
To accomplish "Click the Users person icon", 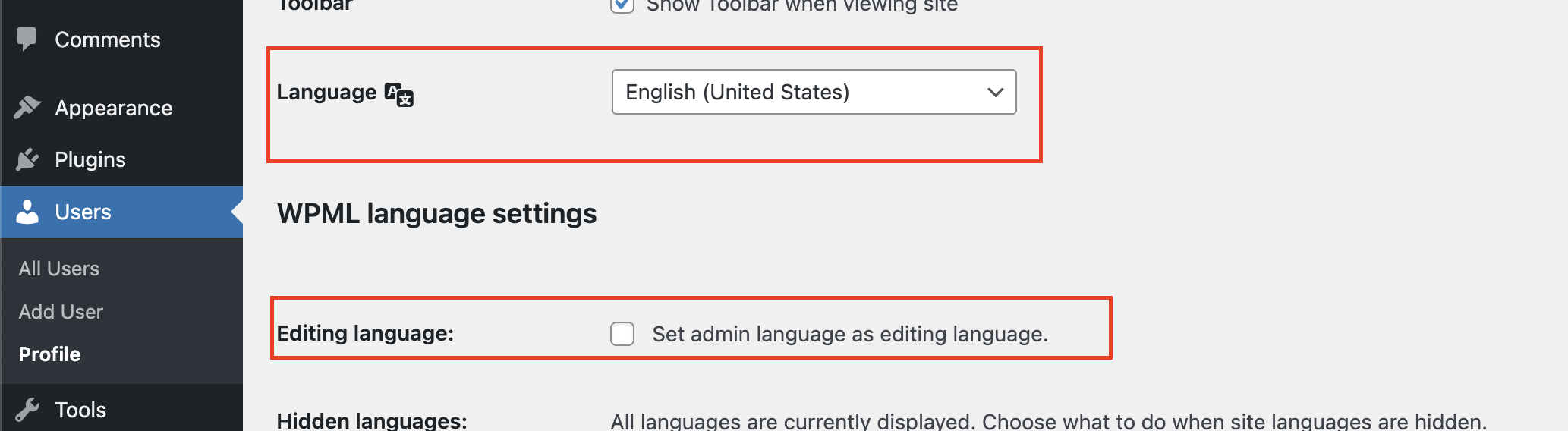I will 27,212.
